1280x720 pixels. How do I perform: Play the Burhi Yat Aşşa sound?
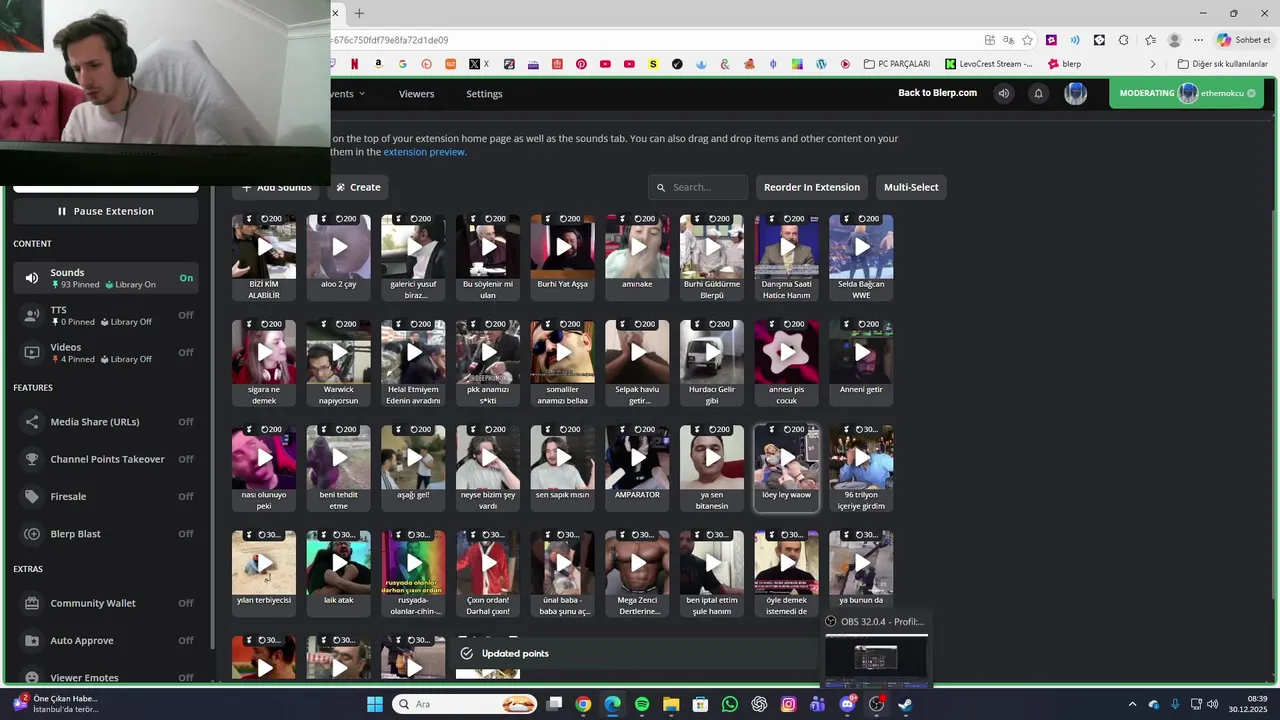pos(563,246)
